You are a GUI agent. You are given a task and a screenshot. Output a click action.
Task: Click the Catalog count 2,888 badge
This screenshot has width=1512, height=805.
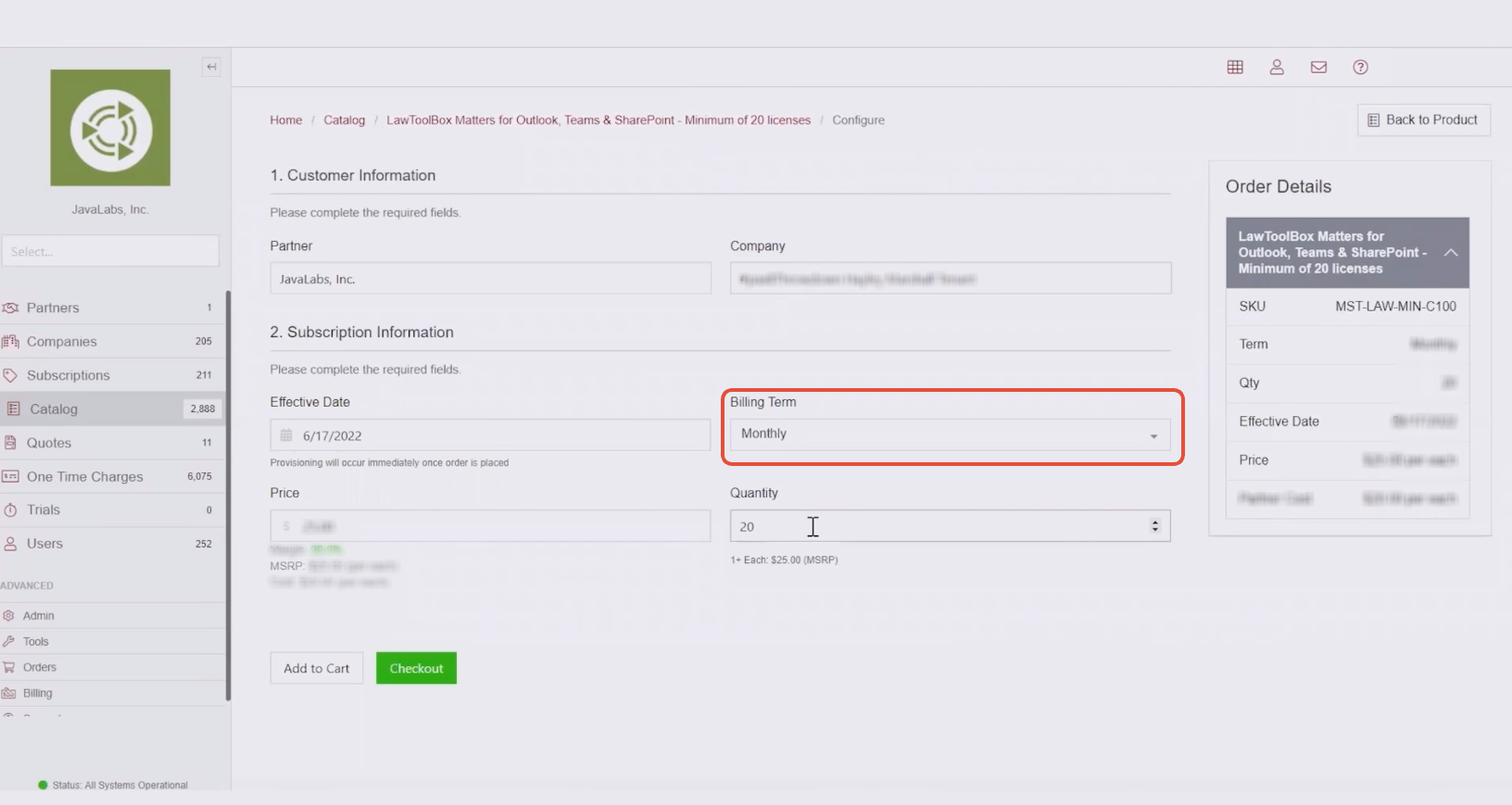click(x=203, y=409)
